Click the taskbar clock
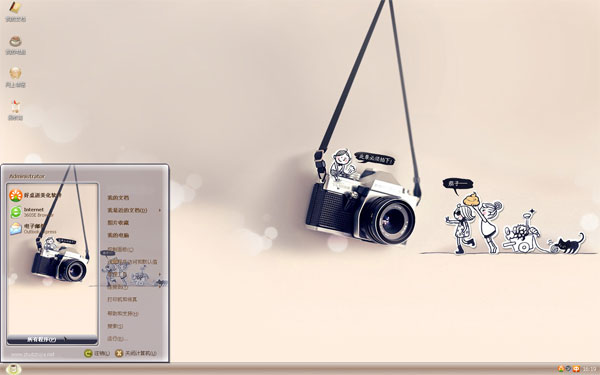 pyautogui.click(x=589, y=369)
